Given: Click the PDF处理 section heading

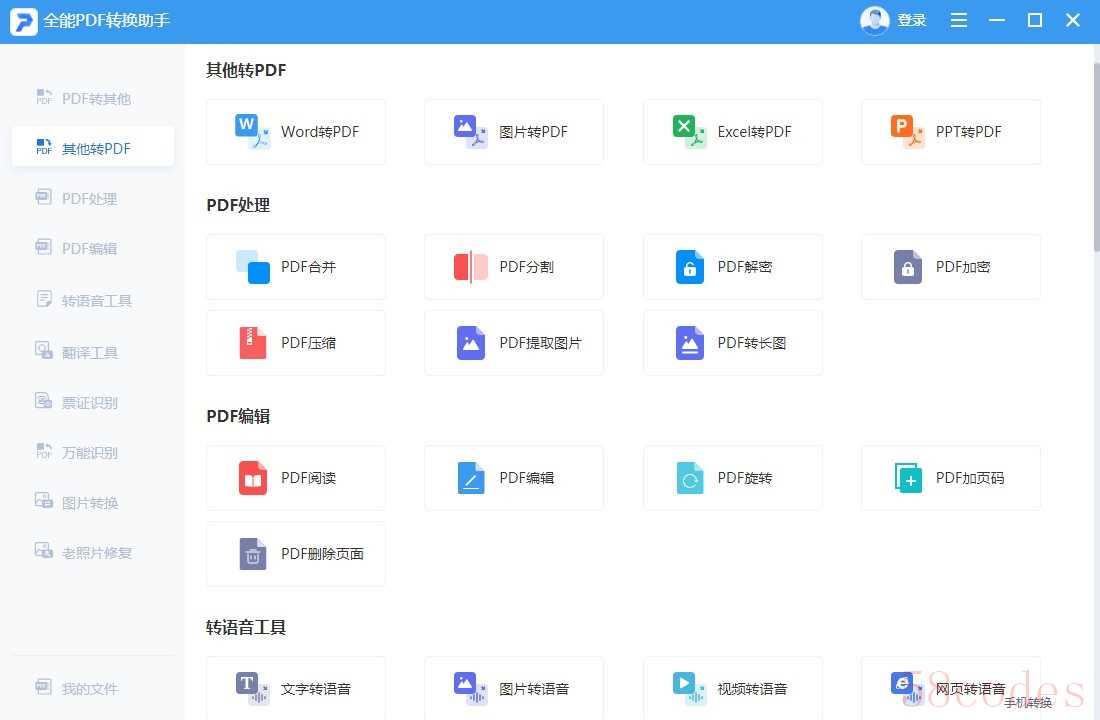Looking at the screenshot, I should point(239,205).
